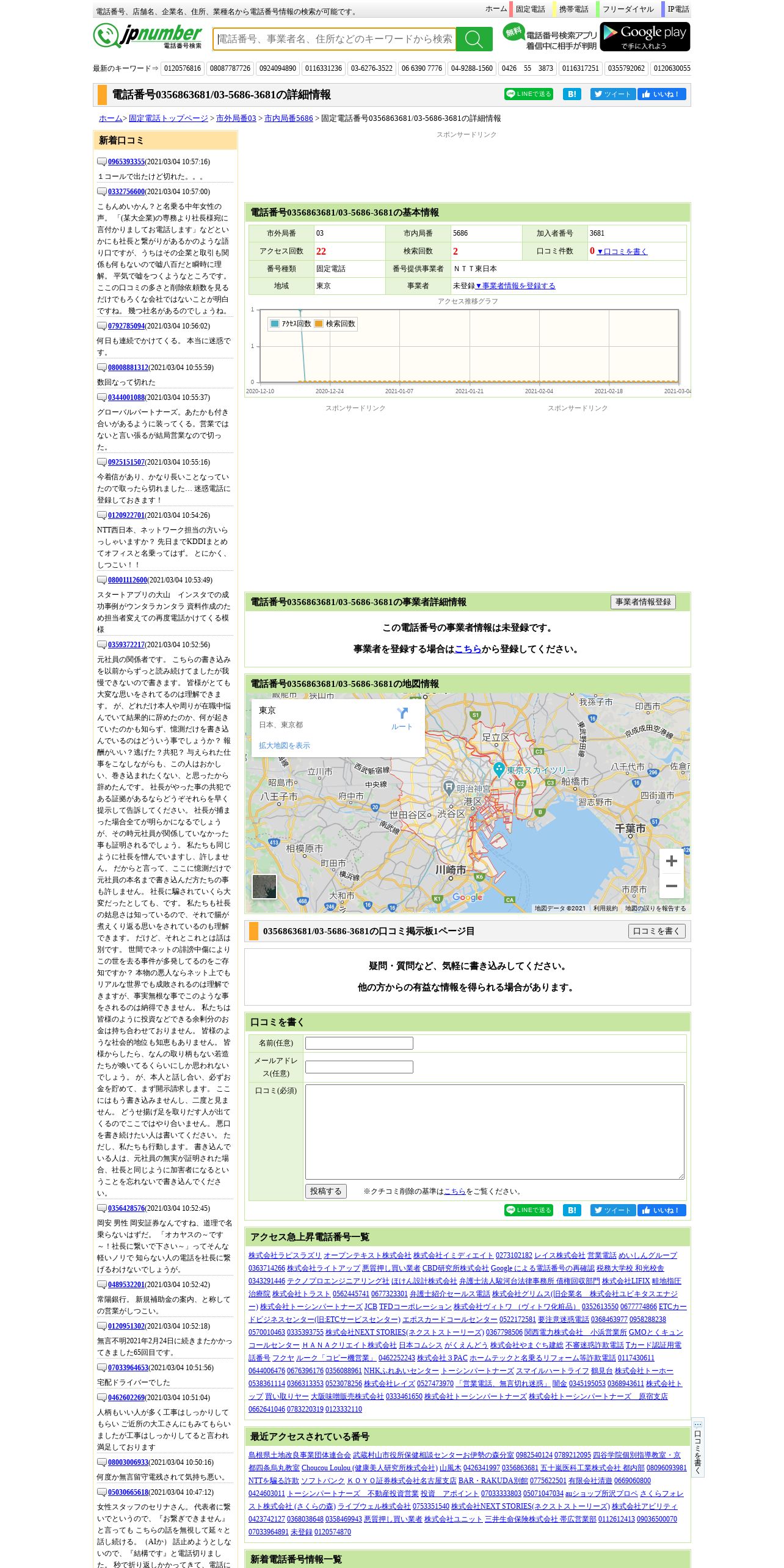Click the top Twitter ツイート button
The width and height of the screenshot is (784, 1568).
point(613,94)
